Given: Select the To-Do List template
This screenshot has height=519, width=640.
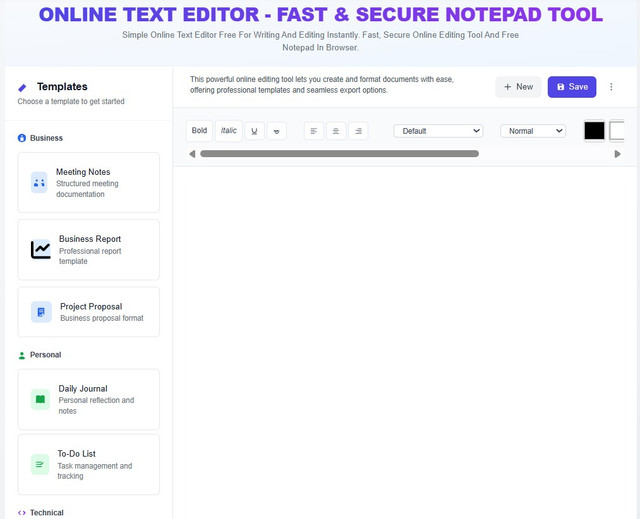Looking at the screenshot, I should pos(89,465).
